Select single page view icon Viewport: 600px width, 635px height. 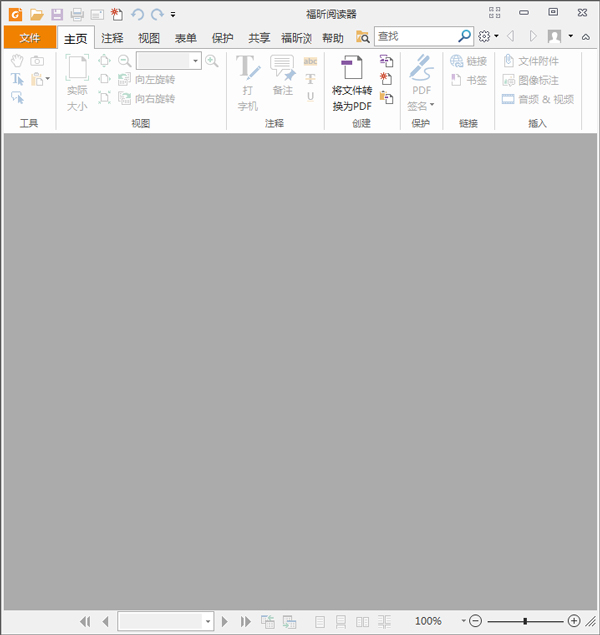(320, 622)
